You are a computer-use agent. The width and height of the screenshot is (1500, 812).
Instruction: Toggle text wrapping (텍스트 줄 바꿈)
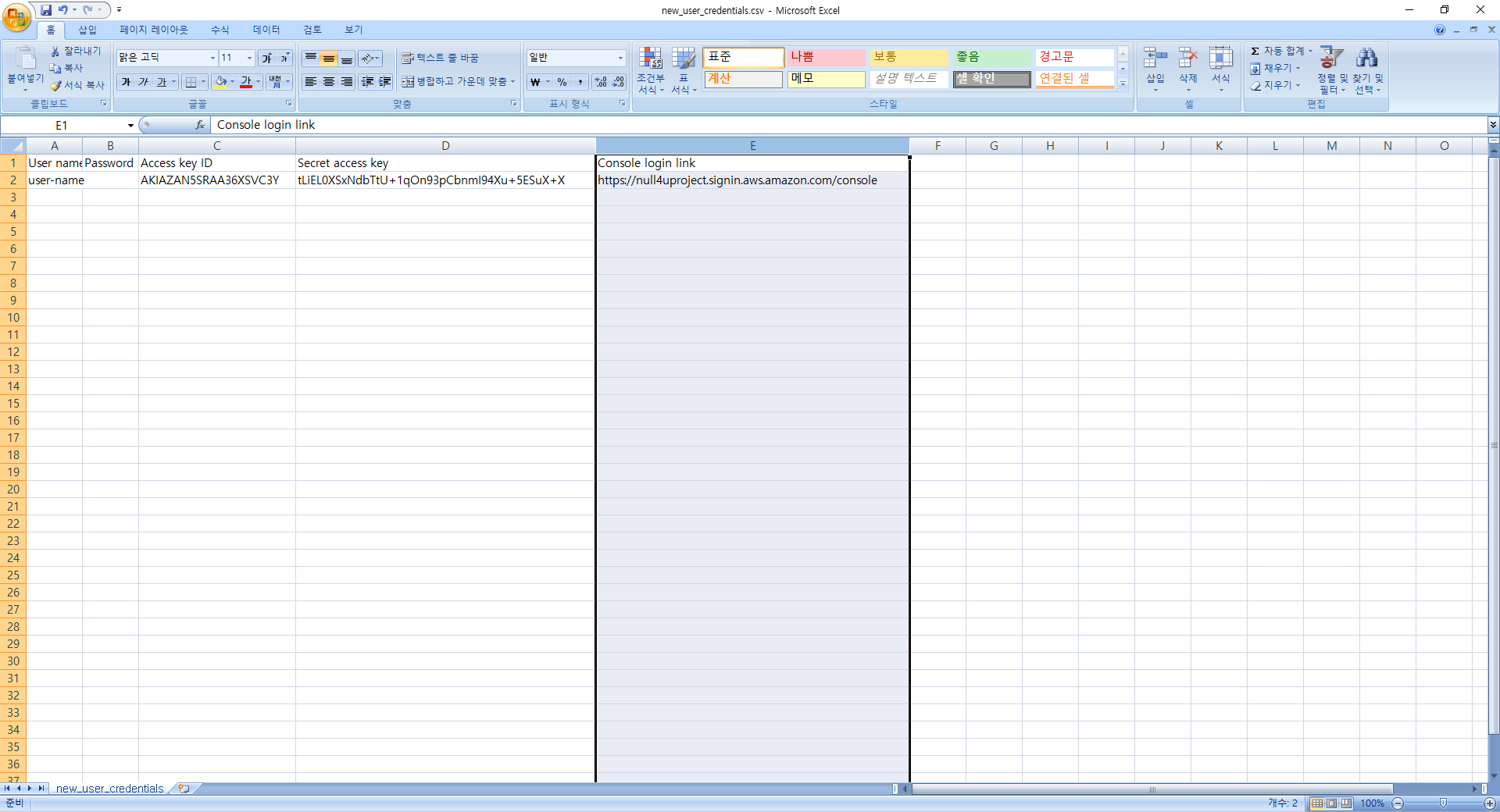pyautogui.click(x=440, y=58)
